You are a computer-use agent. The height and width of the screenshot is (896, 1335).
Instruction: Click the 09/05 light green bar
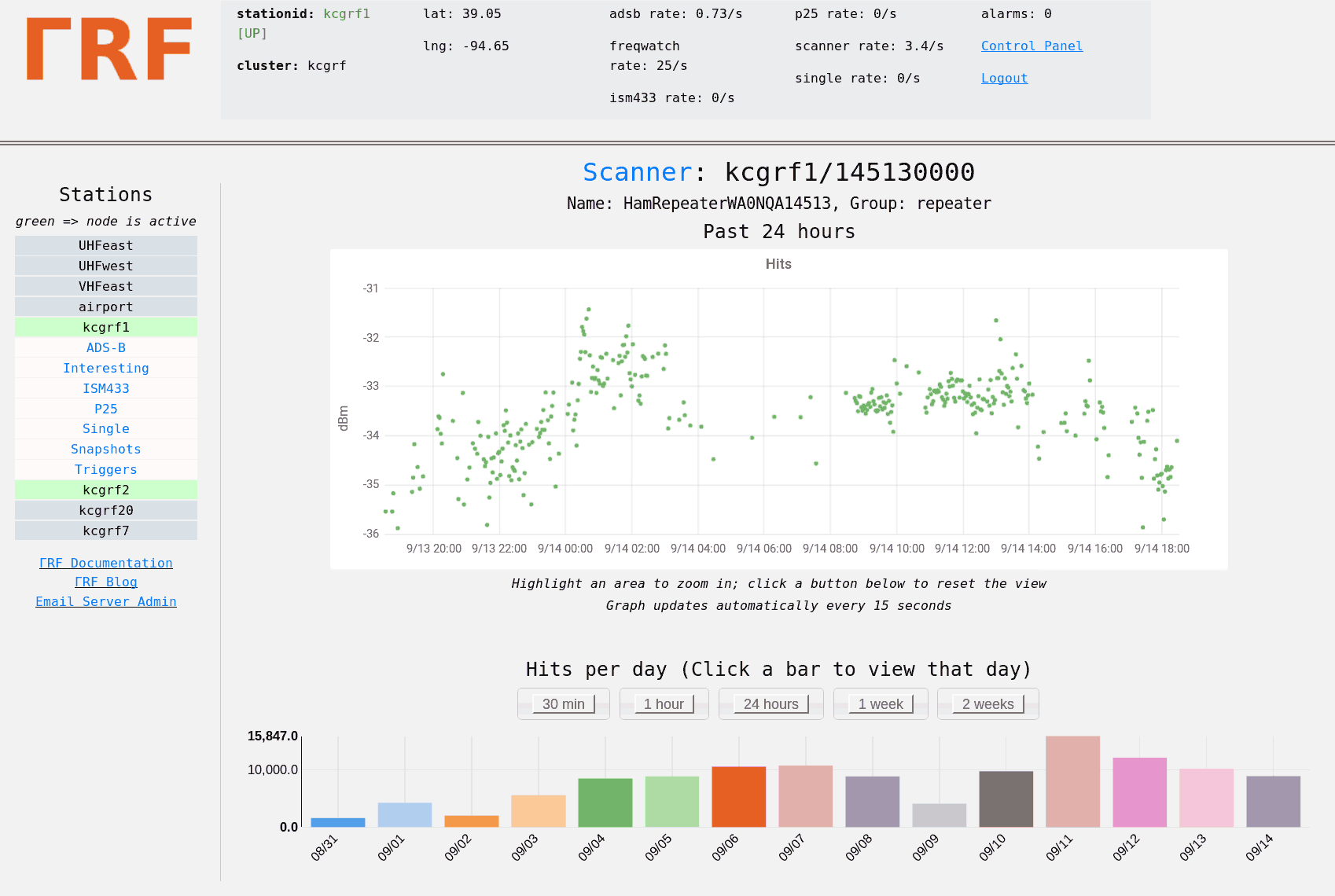coord(672,802)
